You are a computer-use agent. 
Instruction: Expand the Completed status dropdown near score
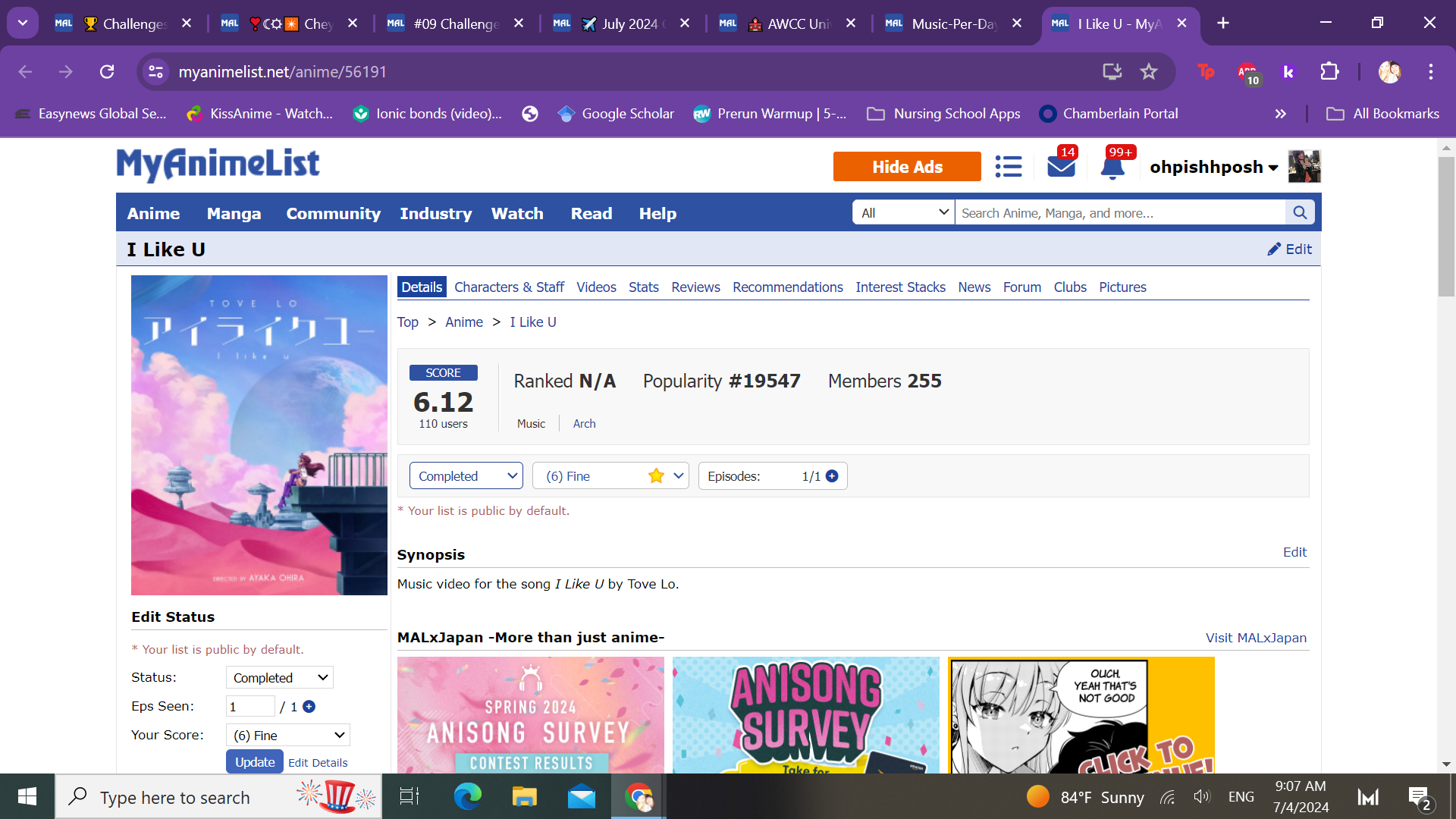466,476
